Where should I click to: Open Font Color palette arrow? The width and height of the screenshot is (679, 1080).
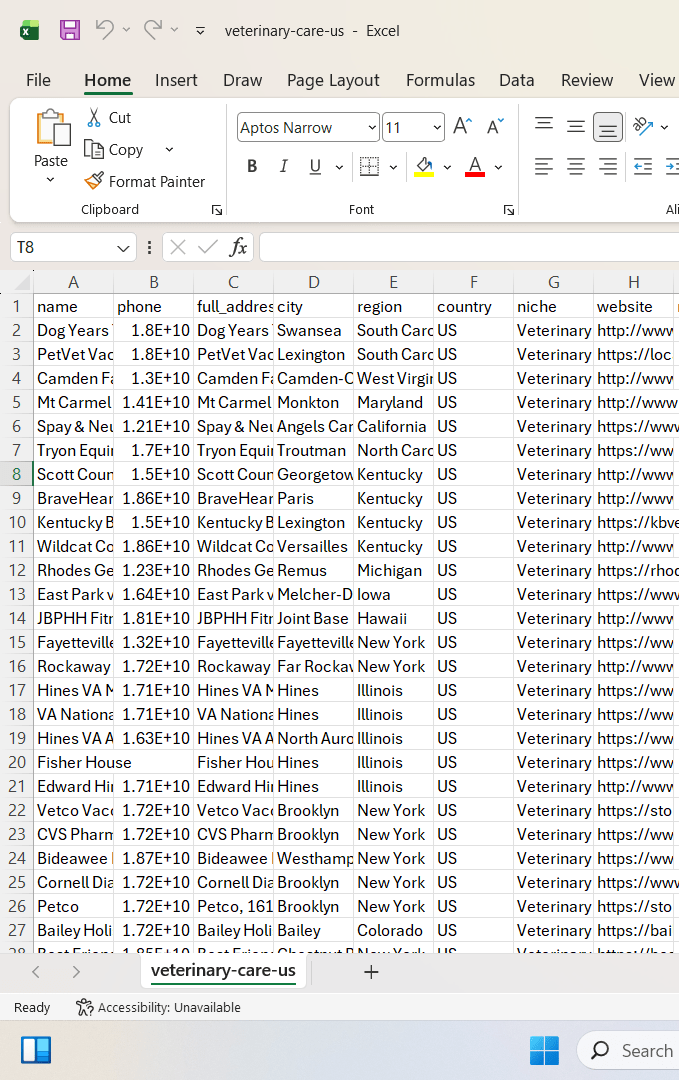coord(499,167)
